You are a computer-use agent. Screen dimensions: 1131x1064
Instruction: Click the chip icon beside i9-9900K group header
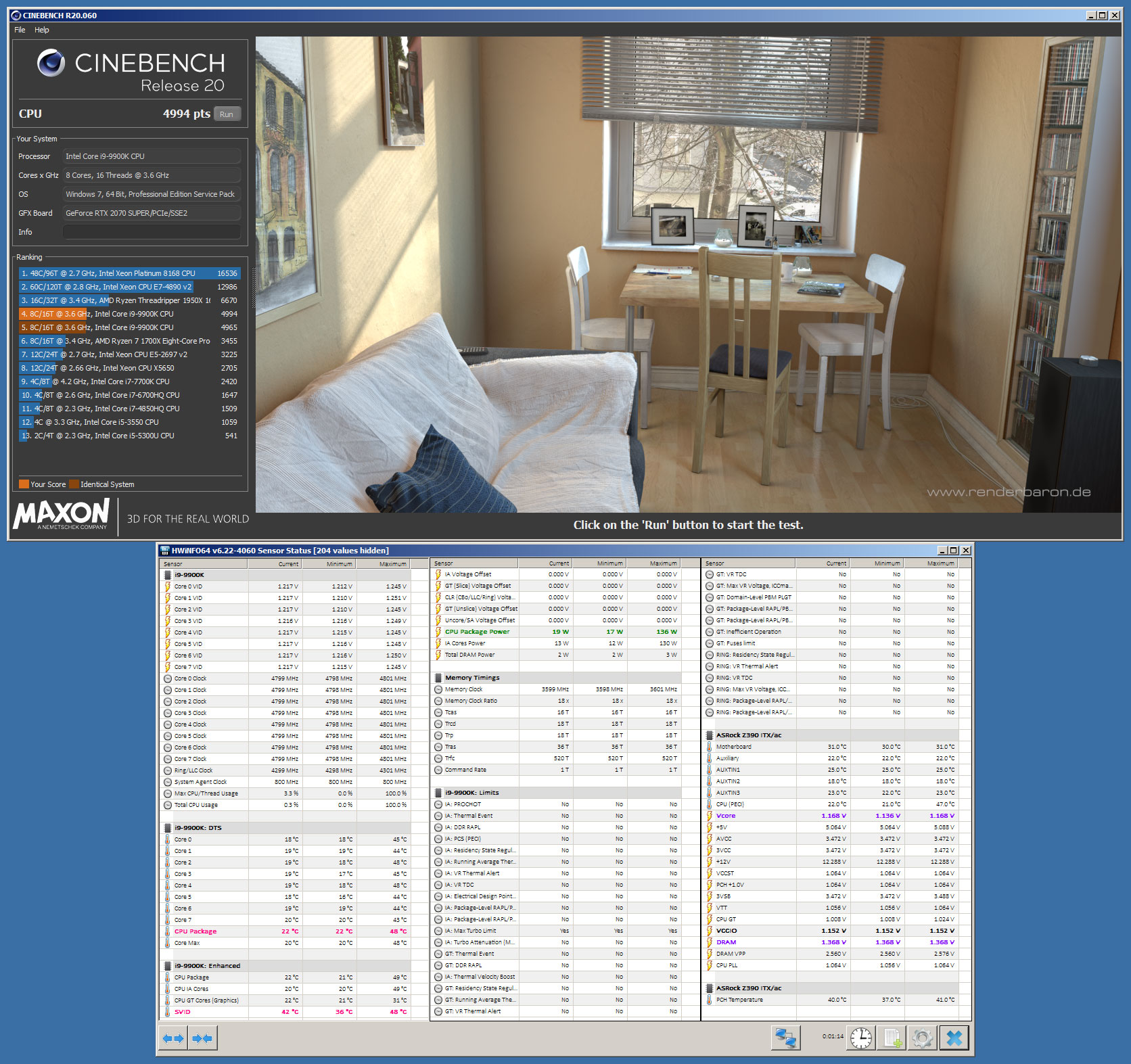click(168, 575)
